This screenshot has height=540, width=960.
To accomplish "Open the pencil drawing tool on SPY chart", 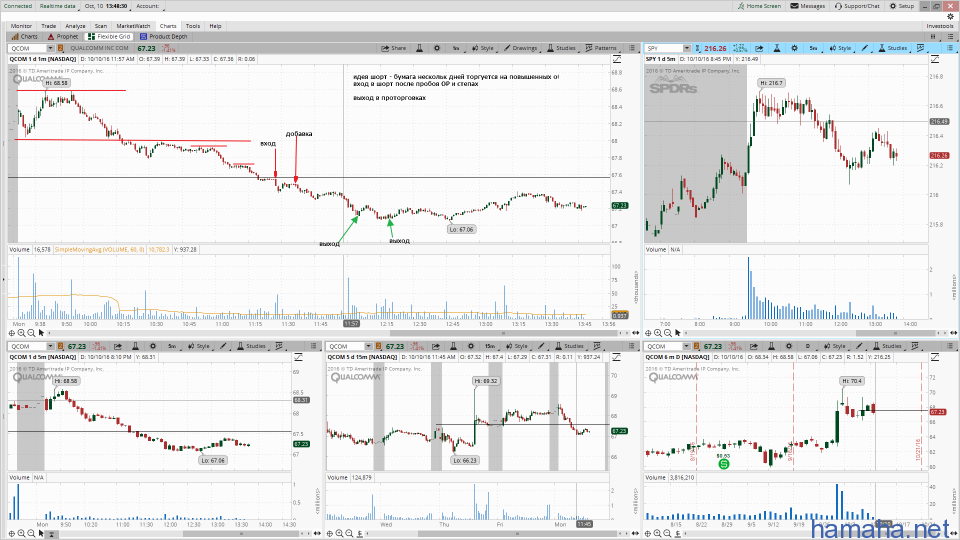I will 864,48.
